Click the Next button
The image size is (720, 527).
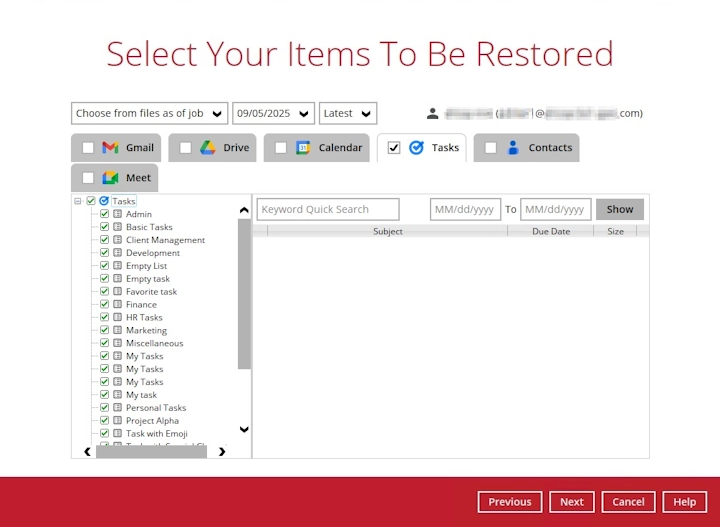coord(571,502)
